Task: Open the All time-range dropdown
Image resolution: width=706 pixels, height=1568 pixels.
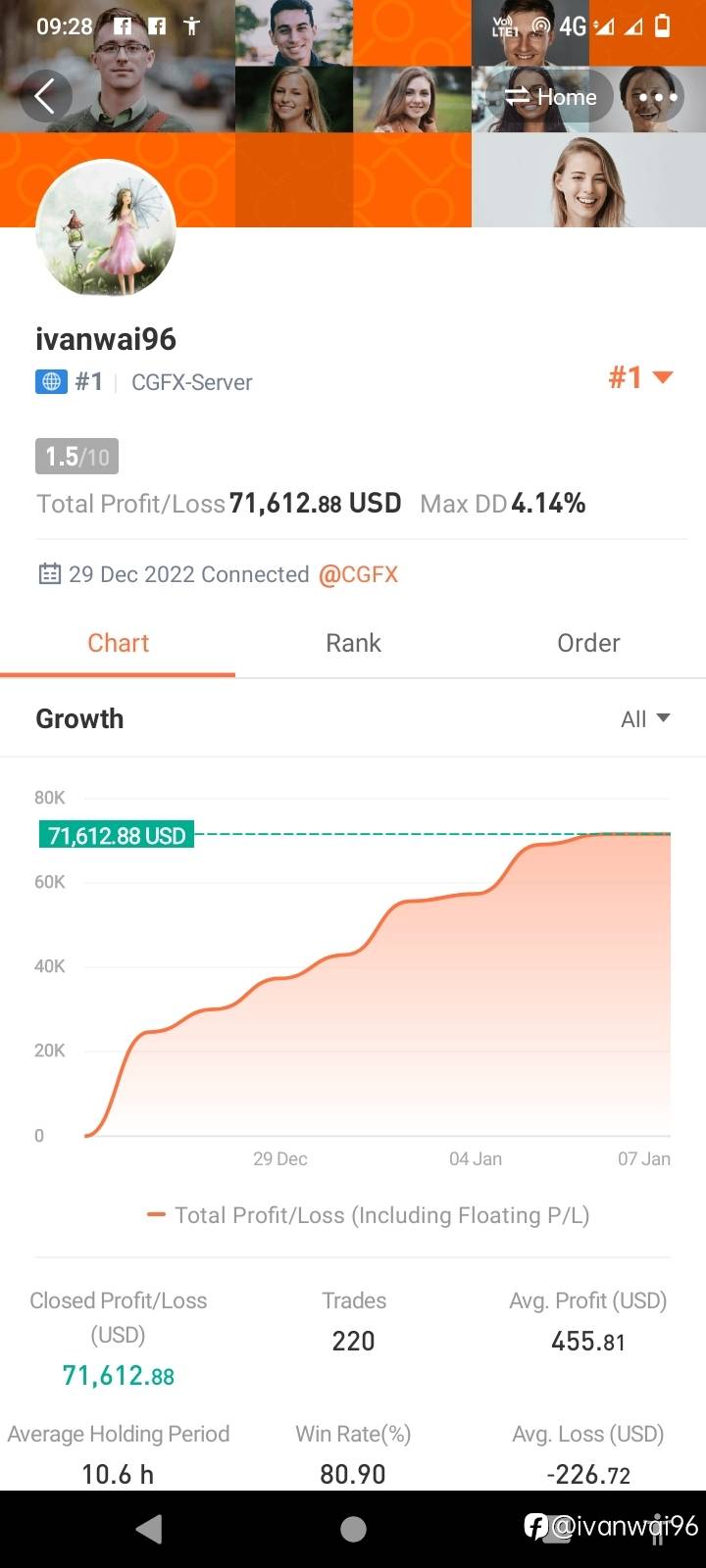Action: (645, 718)
